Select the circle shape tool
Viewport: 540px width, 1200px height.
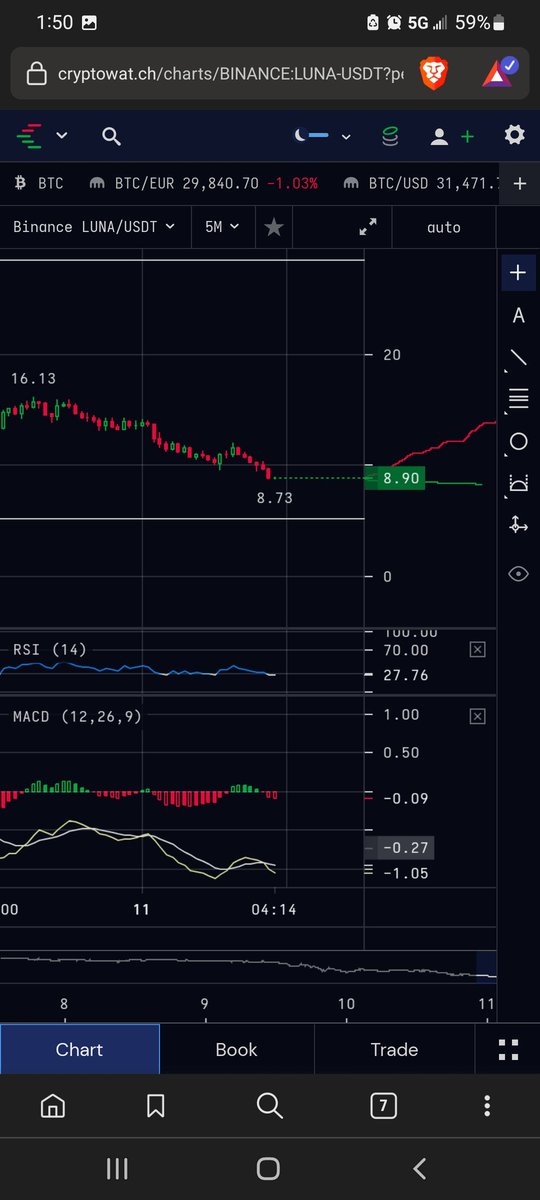[x=518, y=441]
